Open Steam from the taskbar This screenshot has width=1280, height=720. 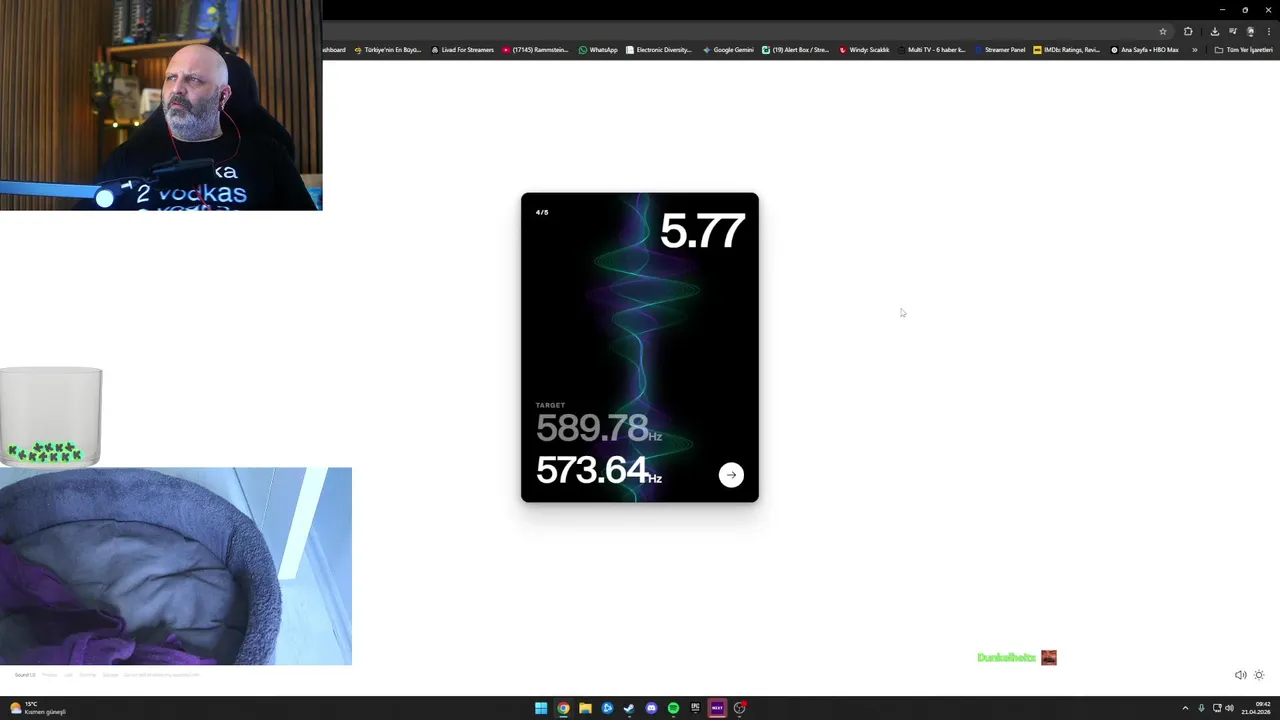point(629,708)
